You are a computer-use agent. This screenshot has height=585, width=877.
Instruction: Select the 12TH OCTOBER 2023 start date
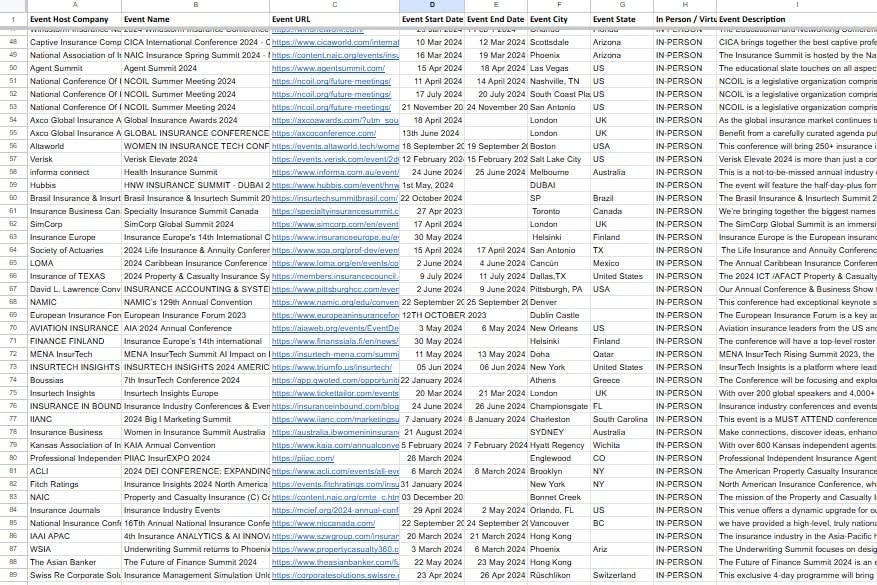click(432, 315)
